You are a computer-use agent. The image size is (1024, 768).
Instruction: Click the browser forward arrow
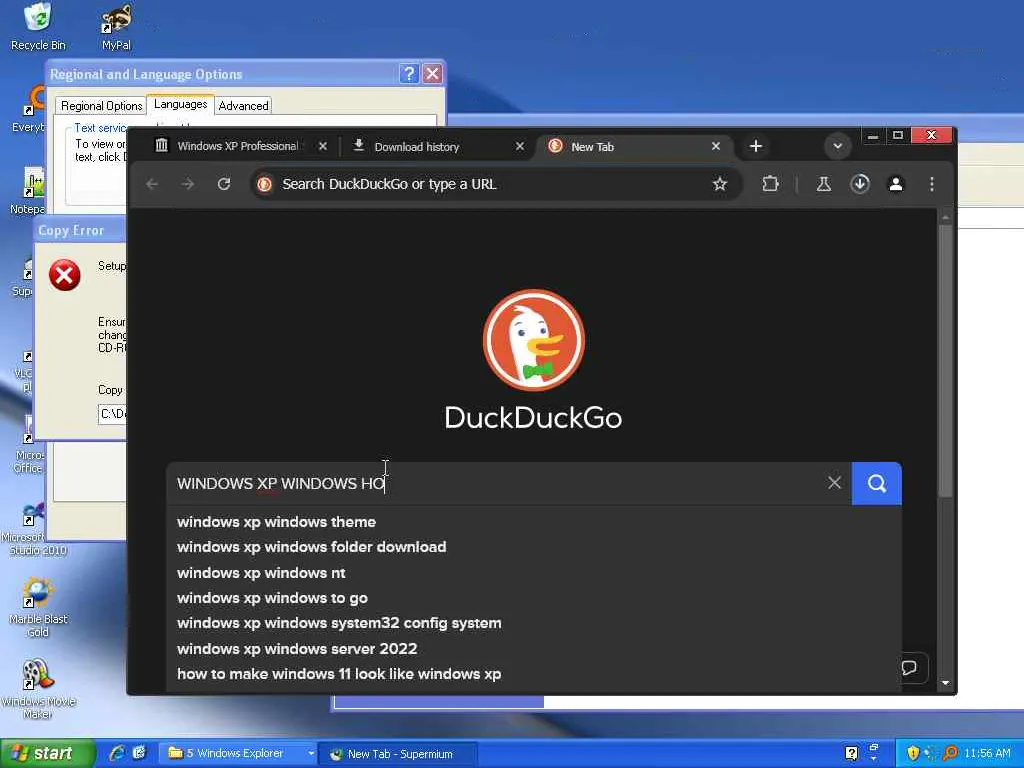[188, 184]
